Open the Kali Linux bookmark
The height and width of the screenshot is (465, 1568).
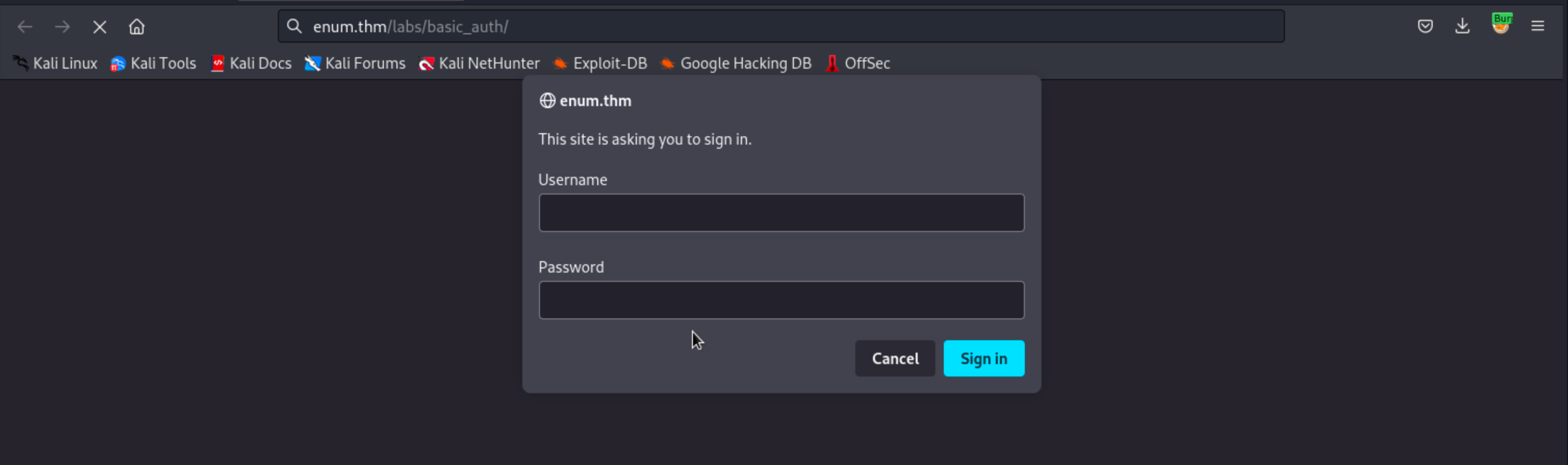[x=56, y=63]
